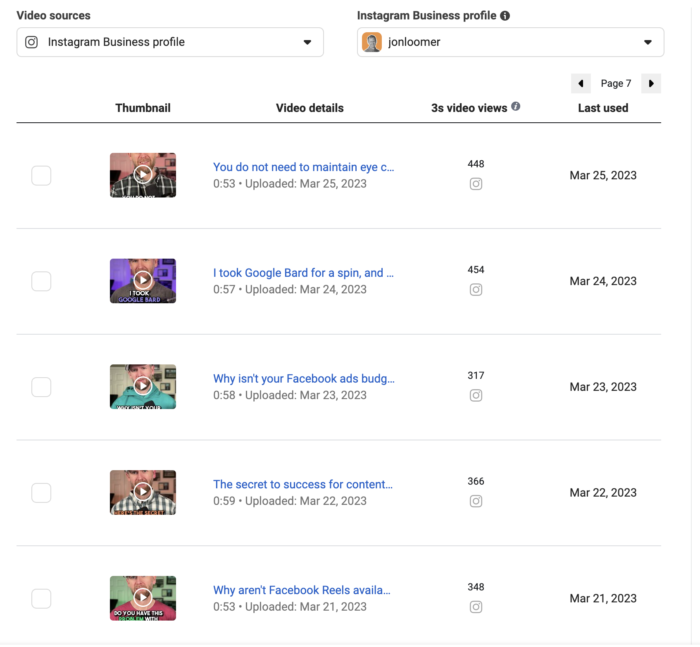The image size is (700, 647).
Task: Go to next page arrow
Action: pos(651,83)
